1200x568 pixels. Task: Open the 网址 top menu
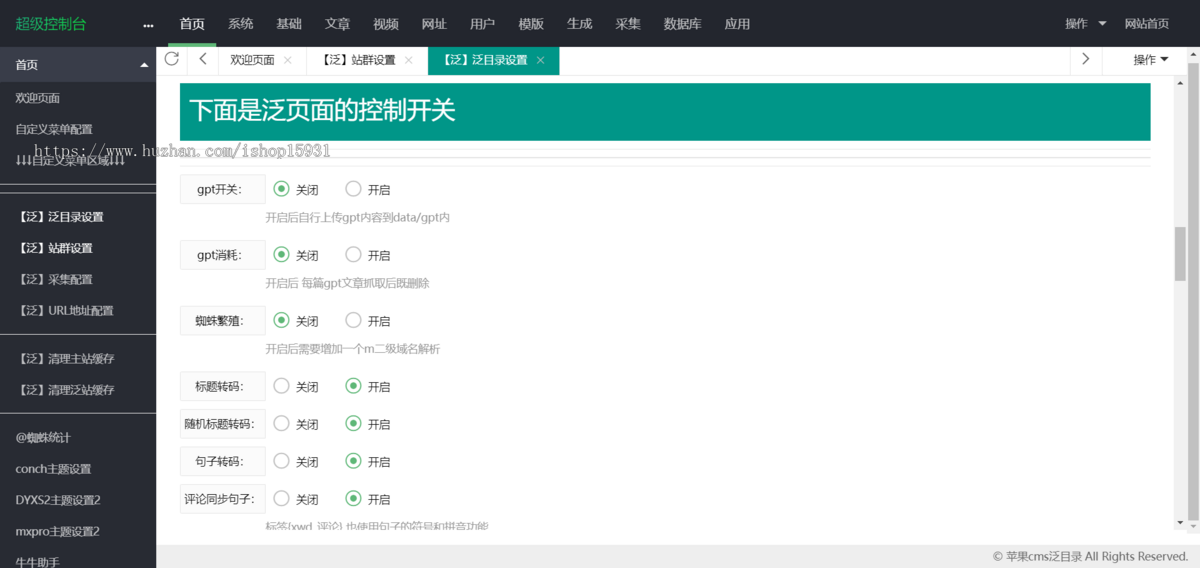point(434,24)
